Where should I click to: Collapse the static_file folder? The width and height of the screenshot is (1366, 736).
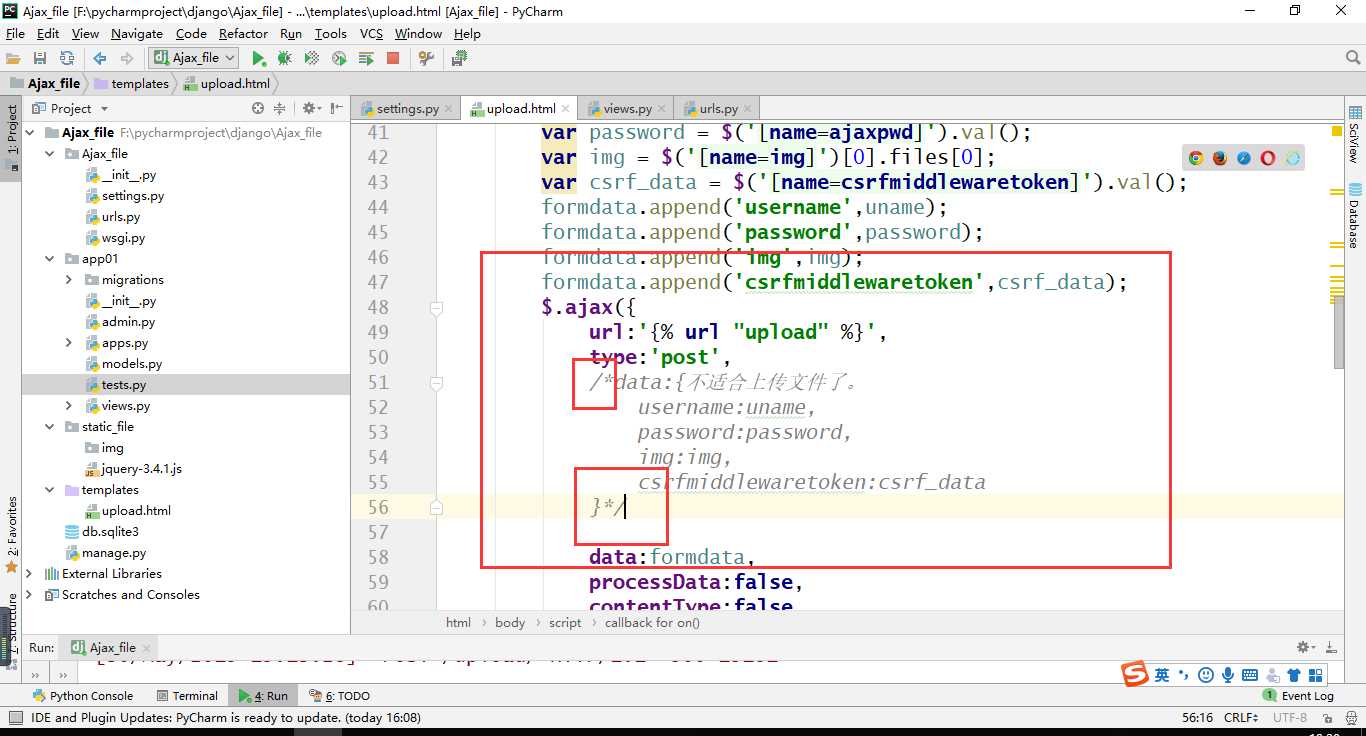[50, 427]
